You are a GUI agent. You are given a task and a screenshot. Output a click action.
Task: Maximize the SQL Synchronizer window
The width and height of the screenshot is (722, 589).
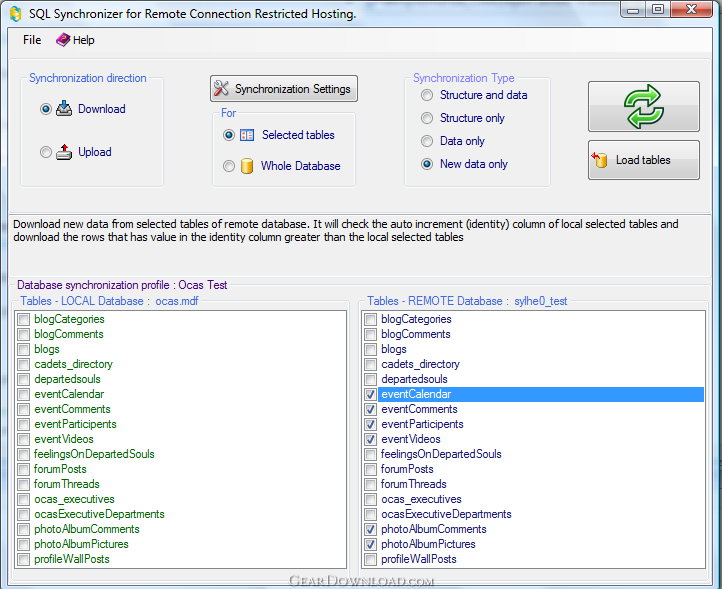pos(658,10)
